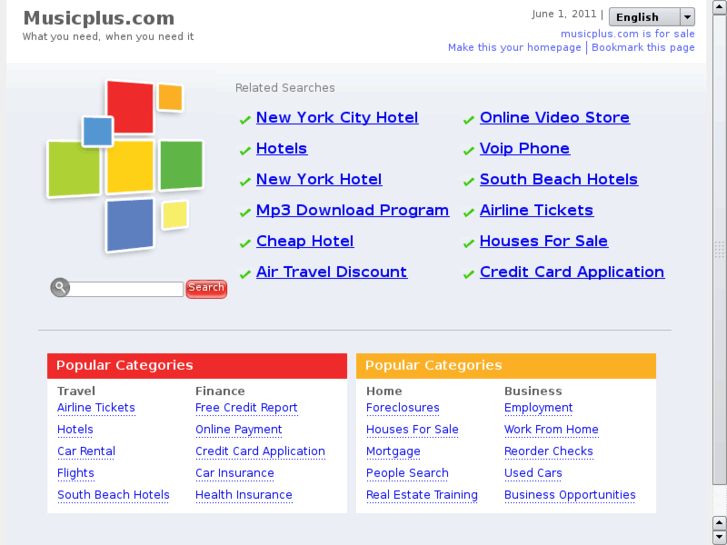727x545 pixels.
Task: Open New York Hotel related search
Action: tap(319, 179)
